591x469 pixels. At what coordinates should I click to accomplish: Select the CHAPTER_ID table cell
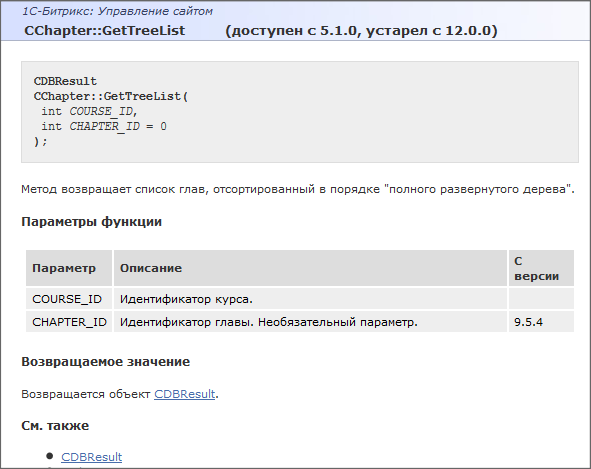point(69,322)
